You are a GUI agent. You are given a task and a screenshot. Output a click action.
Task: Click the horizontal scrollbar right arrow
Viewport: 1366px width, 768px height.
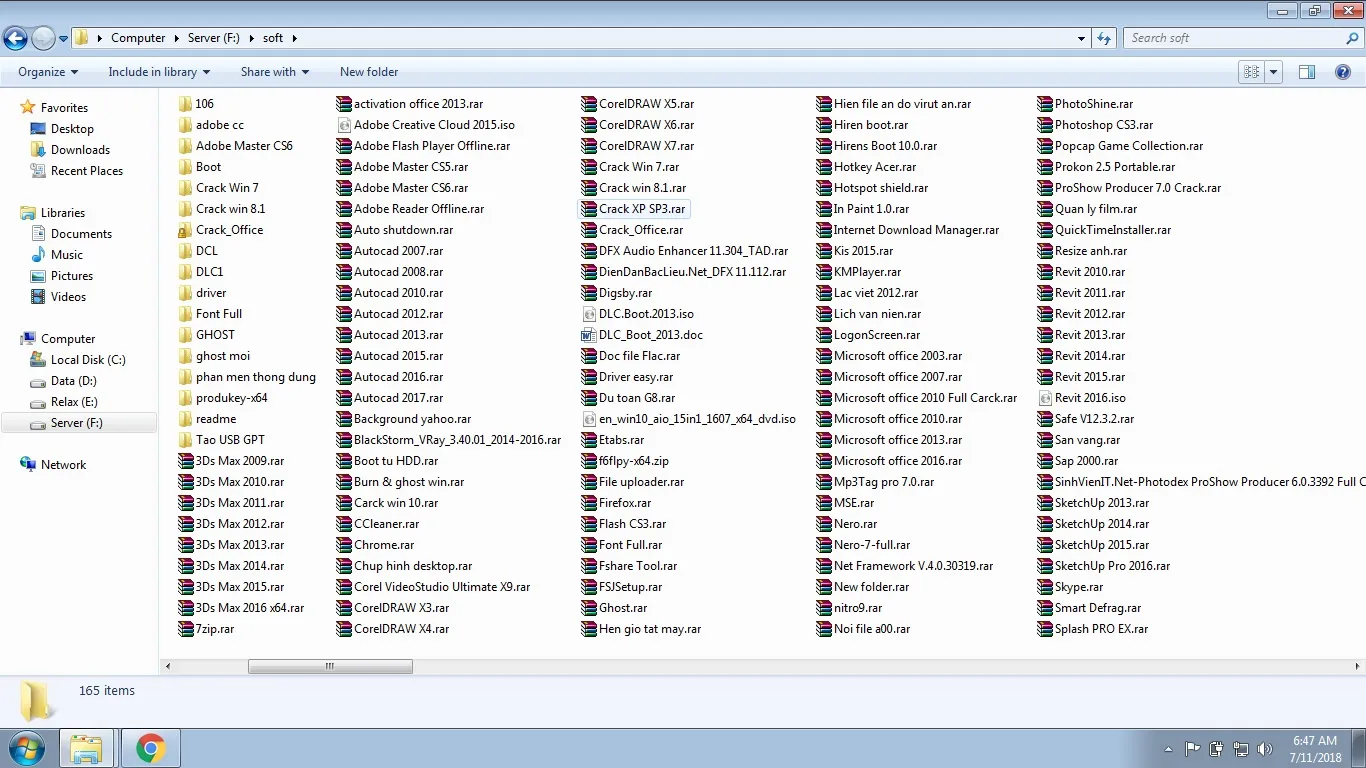[x=1358, y=666]
